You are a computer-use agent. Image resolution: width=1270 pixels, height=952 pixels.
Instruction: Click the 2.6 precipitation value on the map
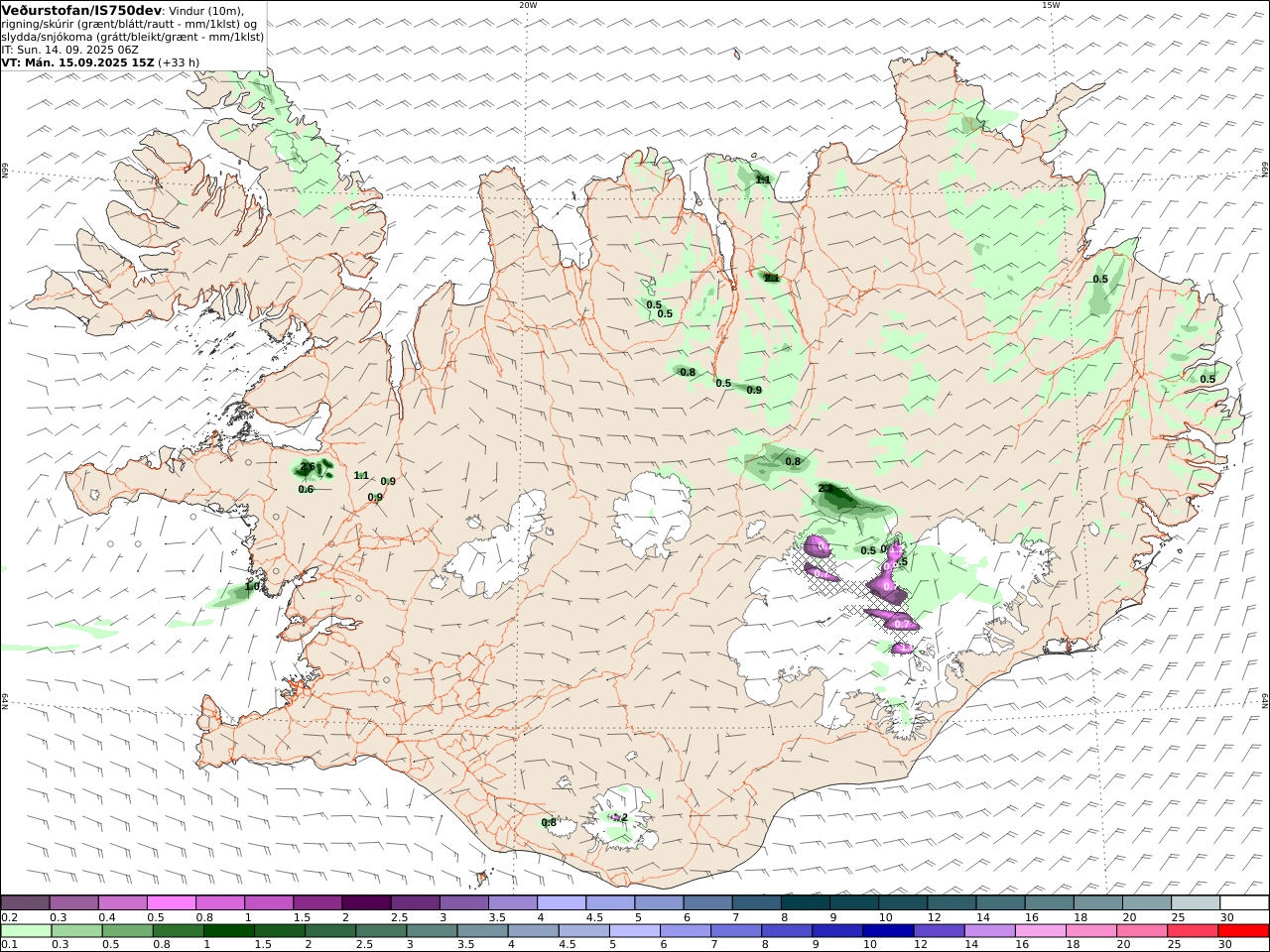pyautogui.click(x=308, y=467)
